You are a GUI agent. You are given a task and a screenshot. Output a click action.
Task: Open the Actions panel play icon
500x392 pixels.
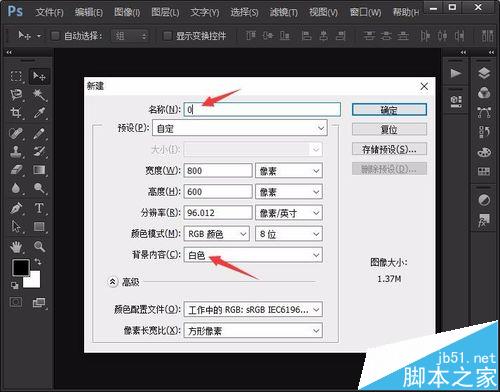456,73
